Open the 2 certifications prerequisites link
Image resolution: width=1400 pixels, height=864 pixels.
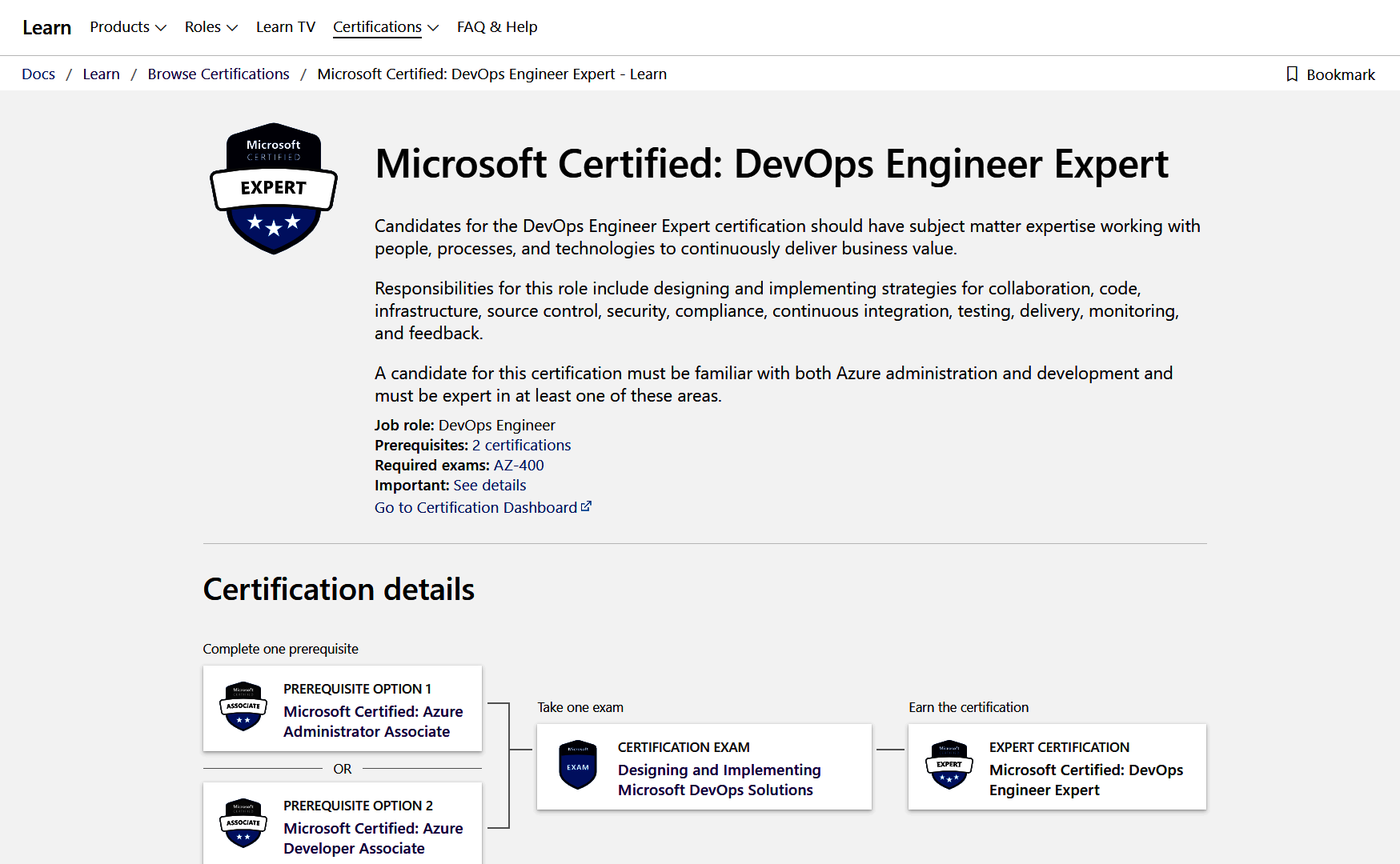521,446
